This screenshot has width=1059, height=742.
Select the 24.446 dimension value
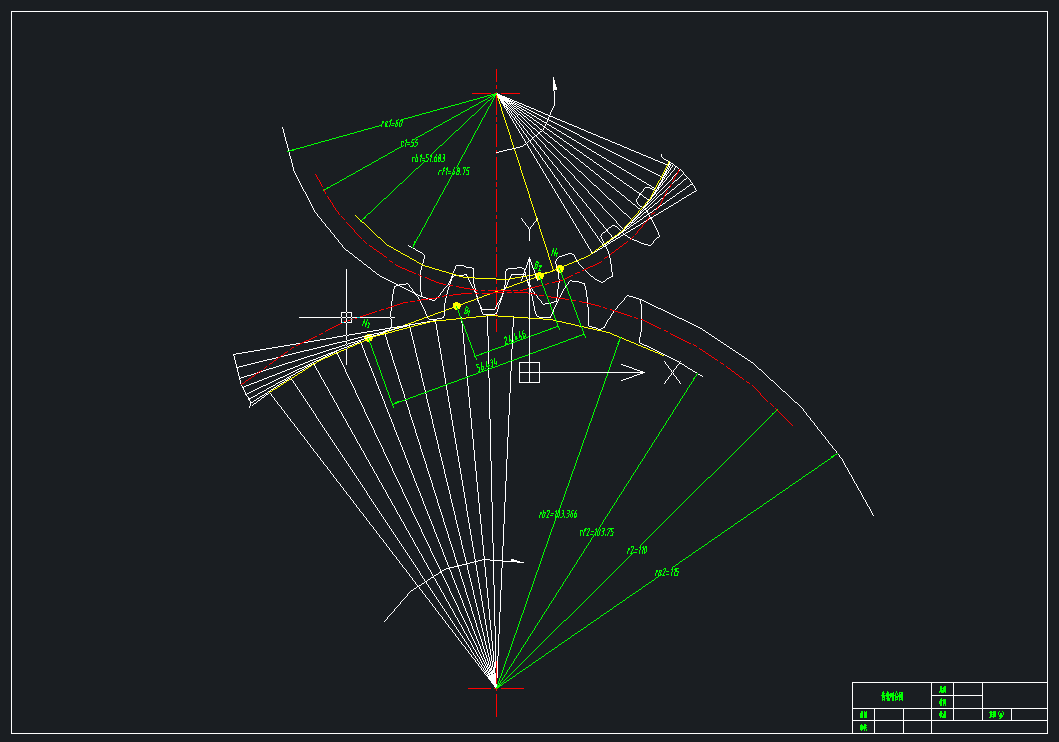[x=515, y=337]
